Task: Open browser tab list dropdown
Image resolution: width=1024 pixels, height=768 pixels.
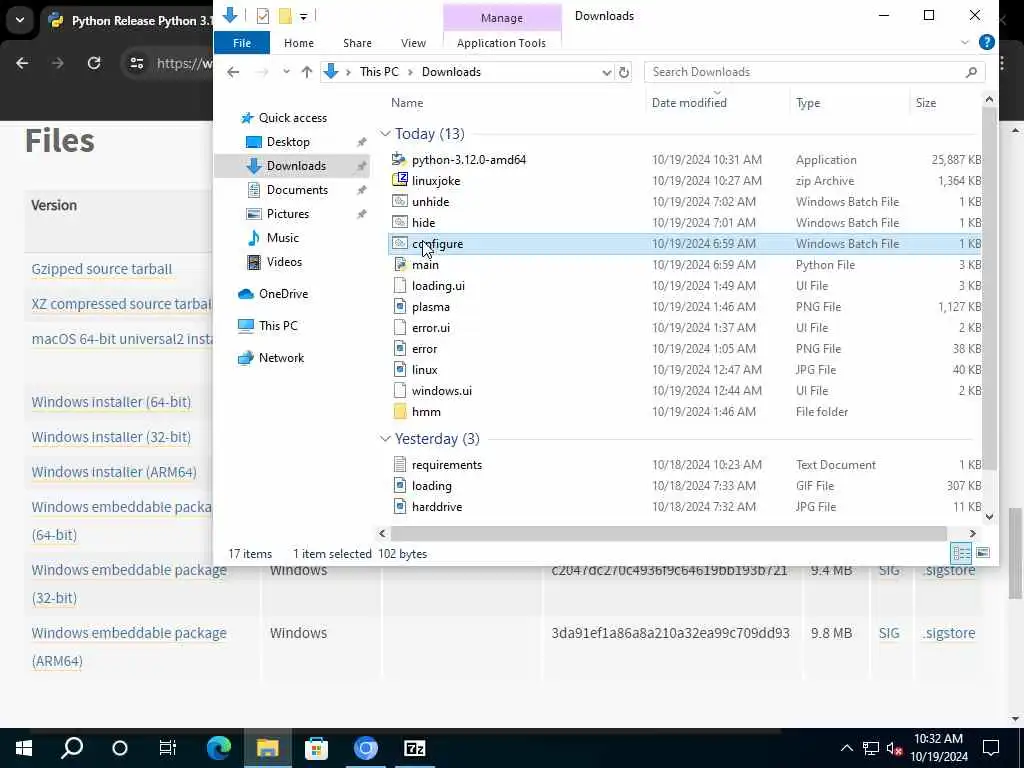Action: pos(20,20)
